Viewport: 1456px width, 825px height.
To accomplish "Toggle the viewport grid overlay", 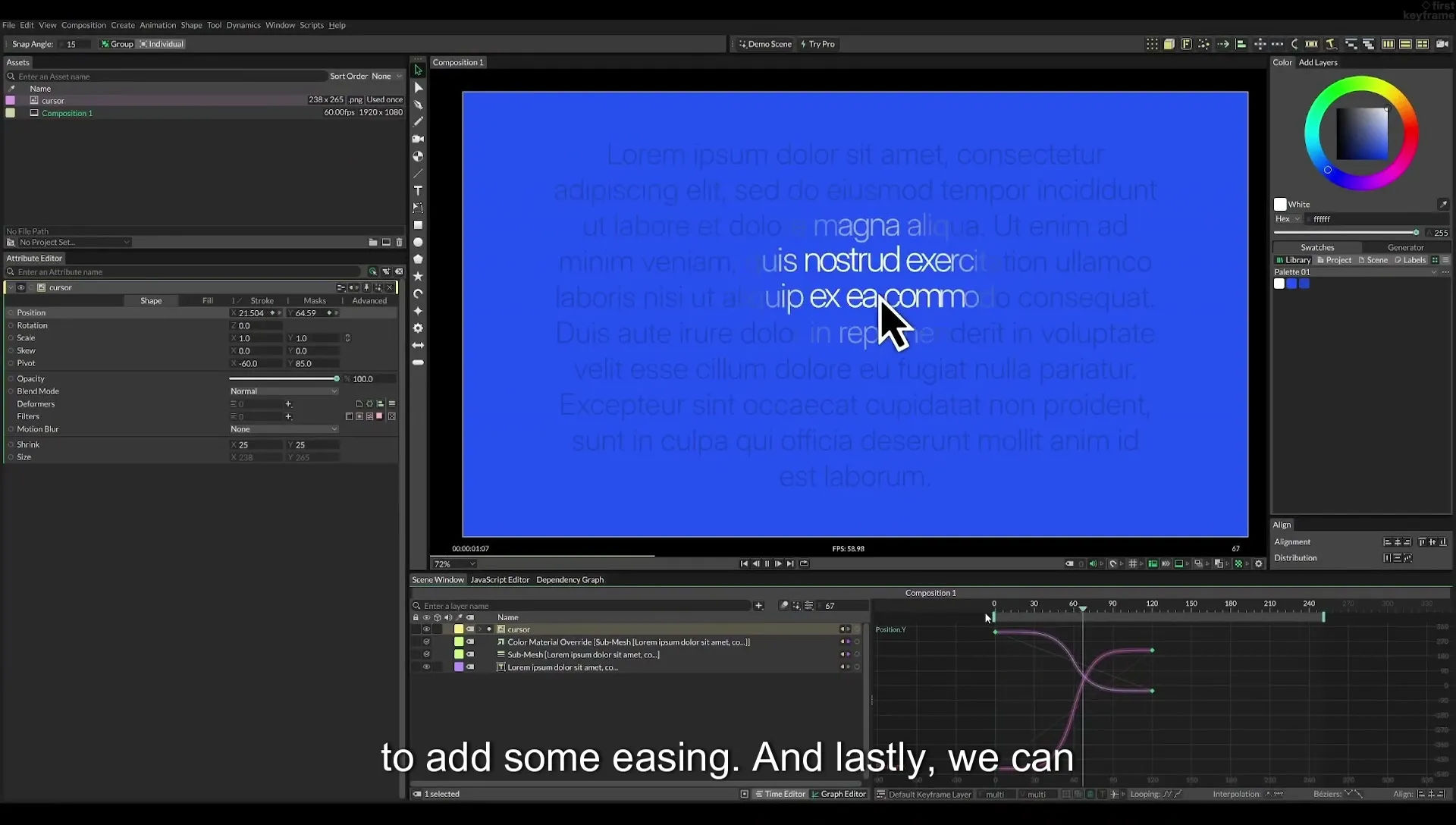I will pos(1132,563).
